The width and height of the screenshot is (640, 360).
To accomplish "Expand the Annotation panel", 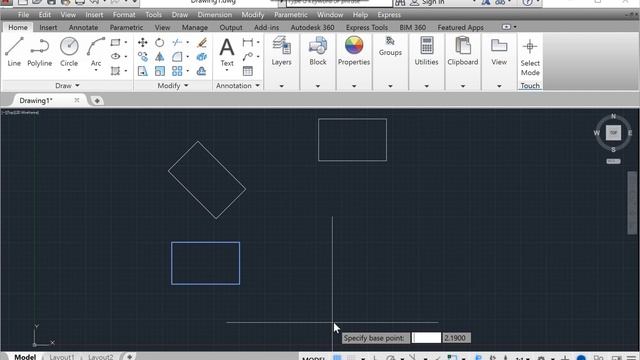I will click(238, 86).
